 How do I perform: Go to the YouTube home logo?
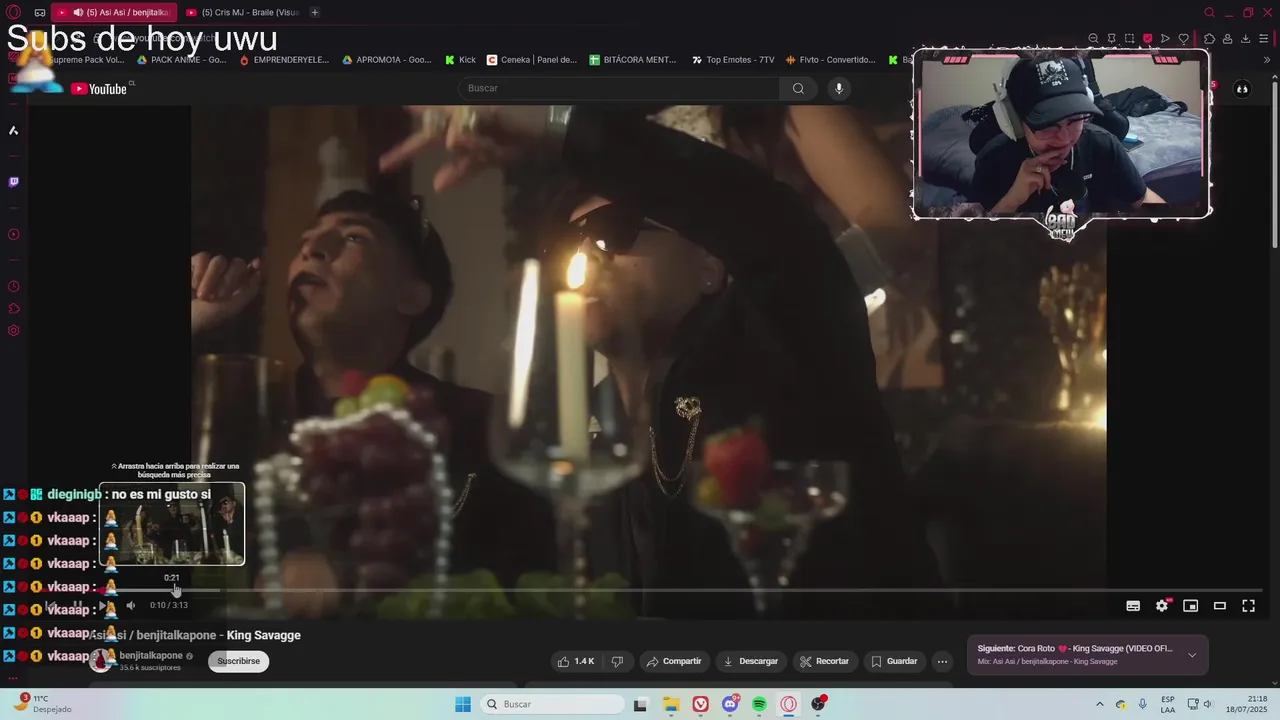[98, 89]
